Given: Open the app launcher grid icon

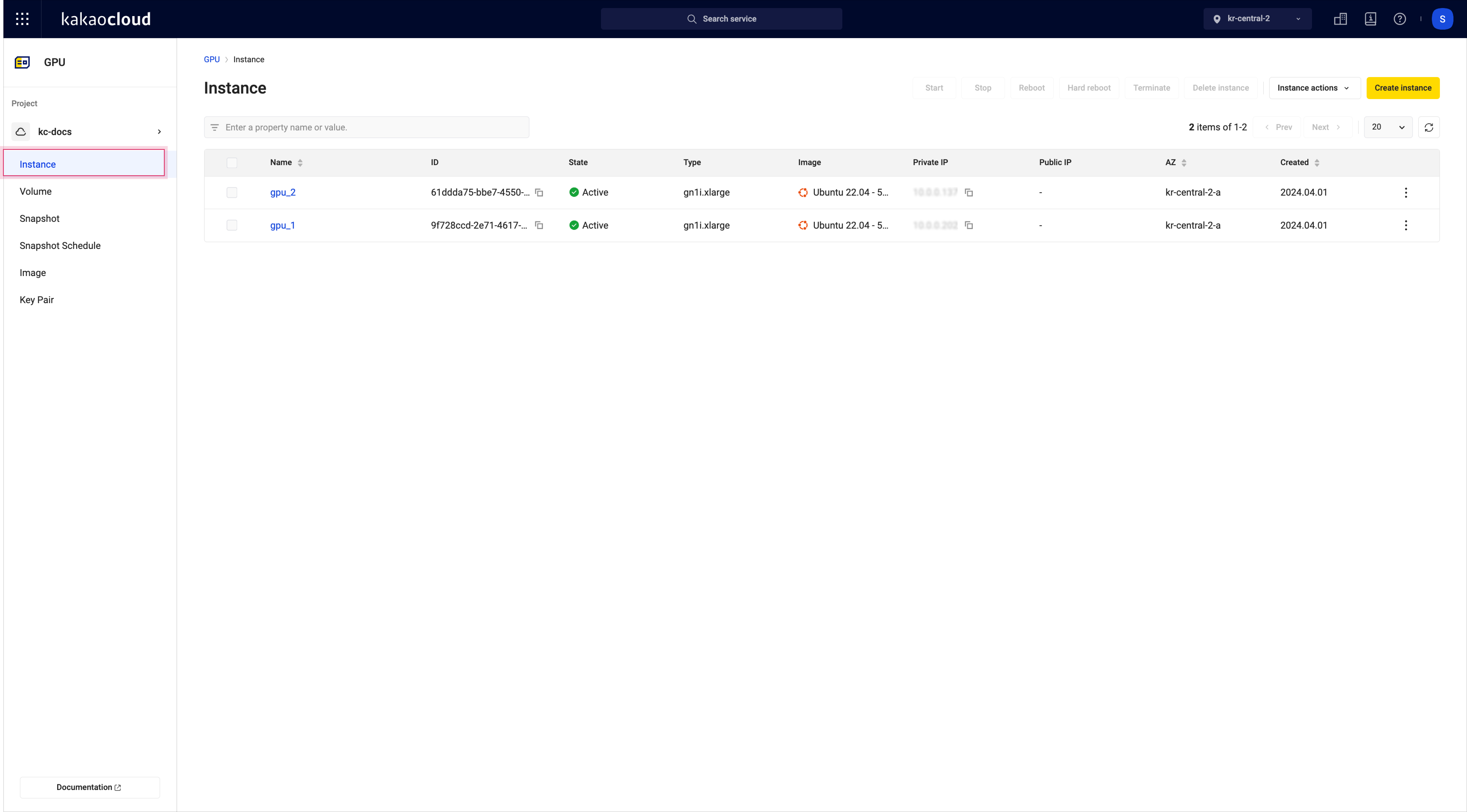Looking at the screenshot, I should pyautogui.click(x=22, y=19).
